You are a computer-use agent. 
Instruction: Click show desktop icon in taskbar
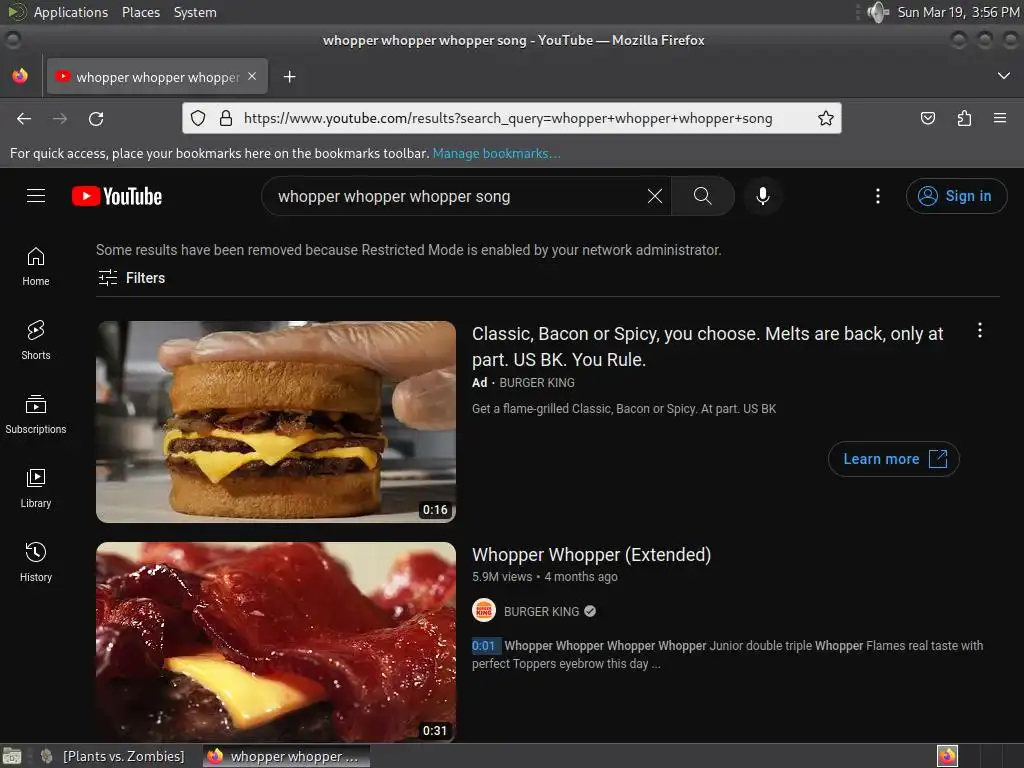tap(12, 756)
